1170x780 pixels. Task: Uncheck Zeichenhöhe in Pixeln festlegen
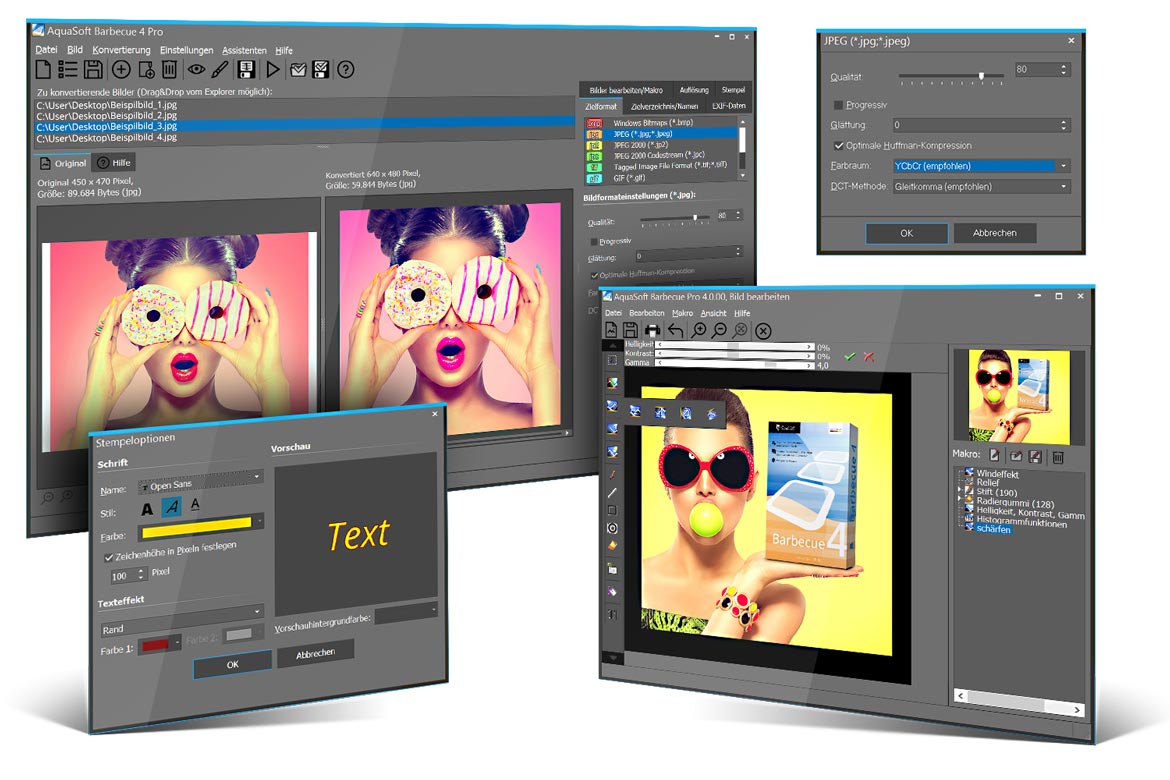(109, 556)
